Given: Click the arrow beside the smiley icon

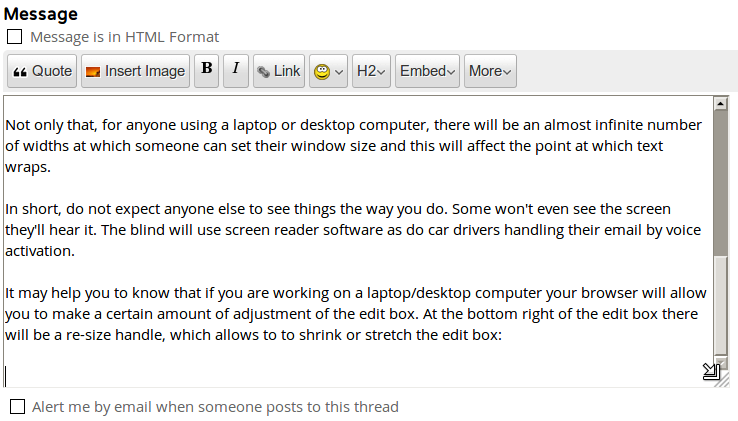Looking at the screenshot, I should pos(339,72).
